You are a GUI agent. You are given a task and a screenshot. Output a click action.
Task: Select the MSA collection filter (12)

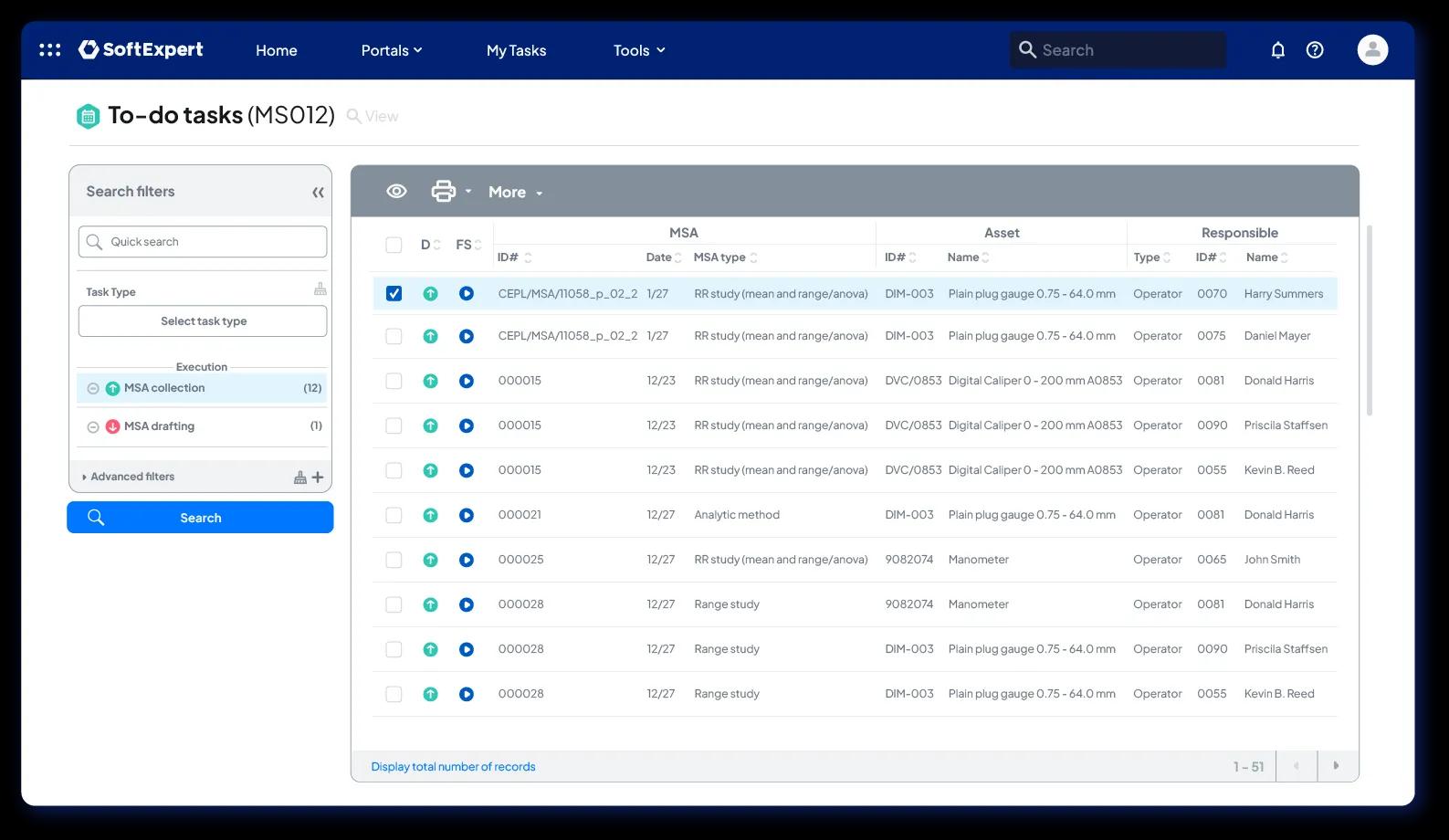click(203, 388)
